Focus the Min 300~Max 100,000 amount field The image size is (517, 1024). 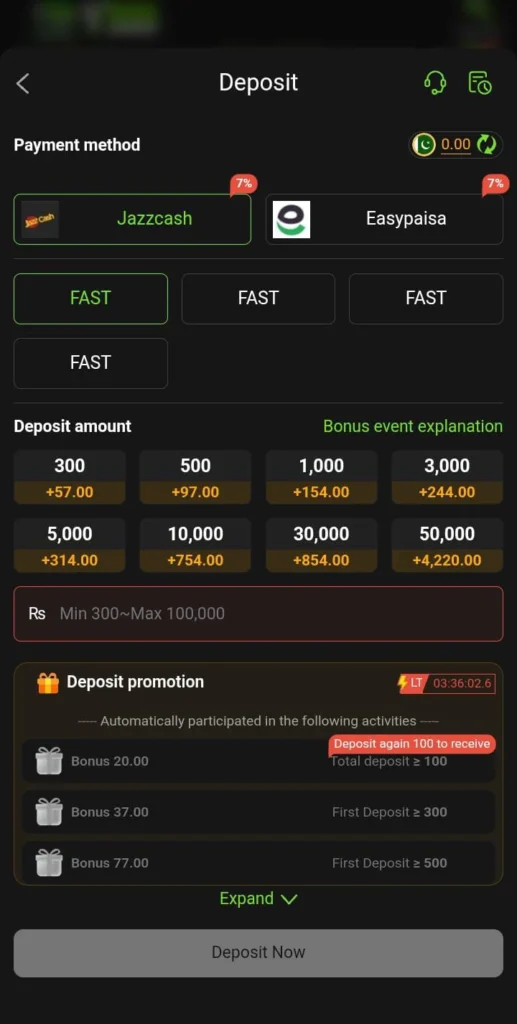pos(258,614)
